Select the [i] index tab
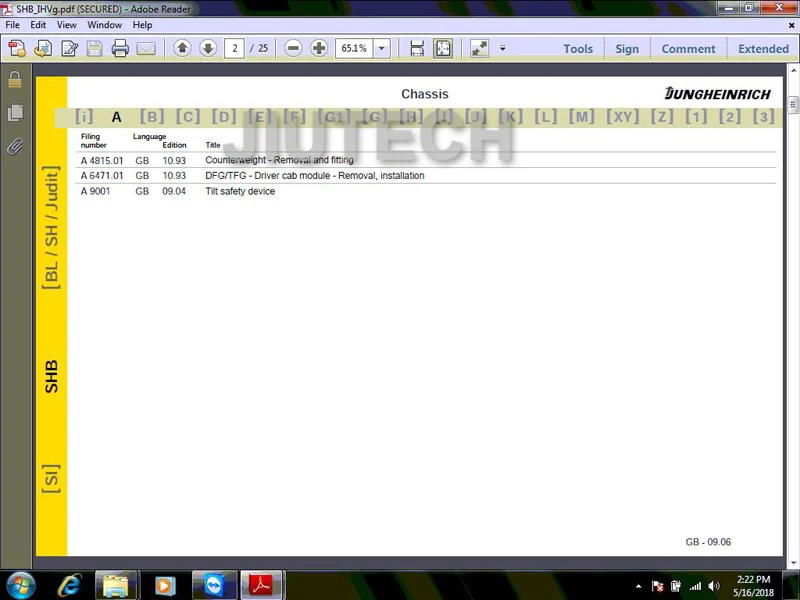 point(84,117)
